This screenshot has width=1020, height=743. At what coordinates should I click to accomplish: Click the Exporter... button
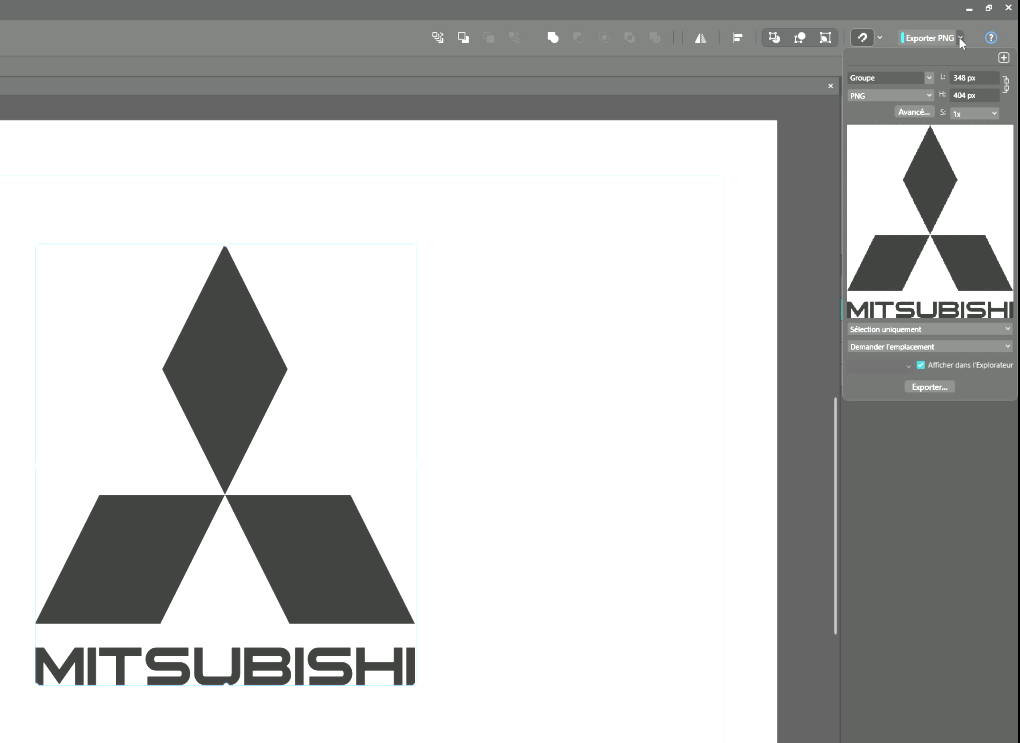[x=929, y=387]
